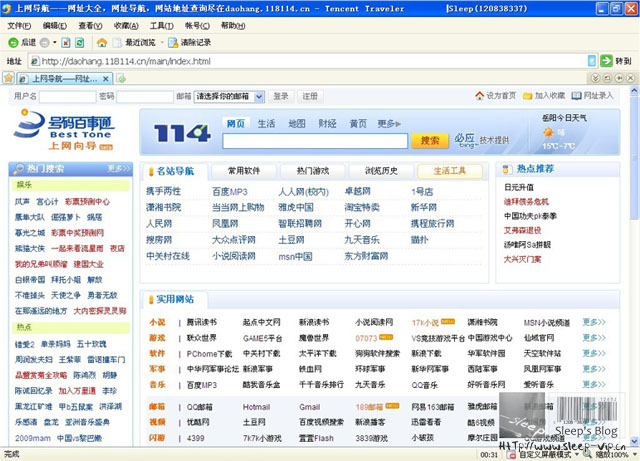This screenshot has height=461, width=640.
Task: Click 设为首页 house icon link
Action: (496, 96)
